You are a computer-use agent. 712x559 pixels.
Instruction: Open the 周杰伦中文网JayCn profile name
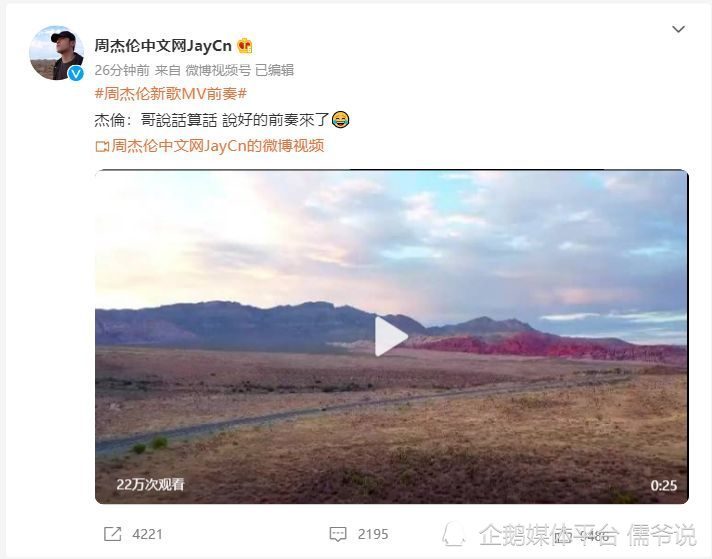(x=163, y=46)
